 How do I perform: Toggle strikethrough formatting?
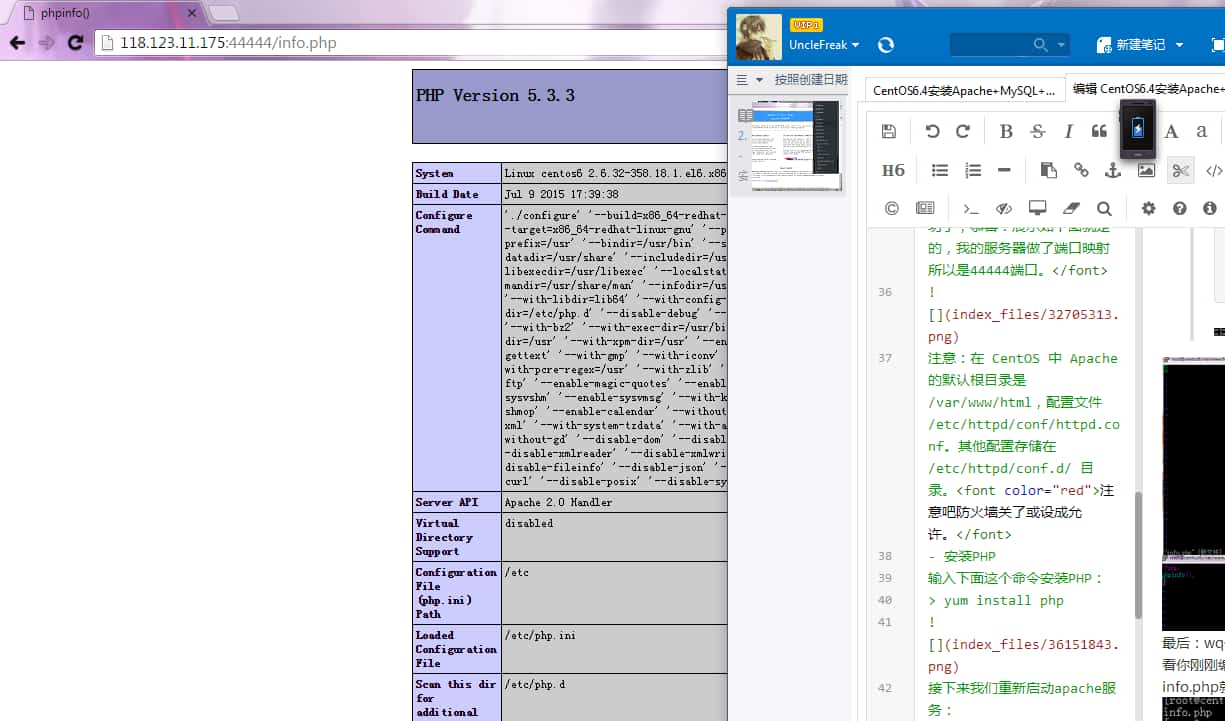pos(1037,131)
